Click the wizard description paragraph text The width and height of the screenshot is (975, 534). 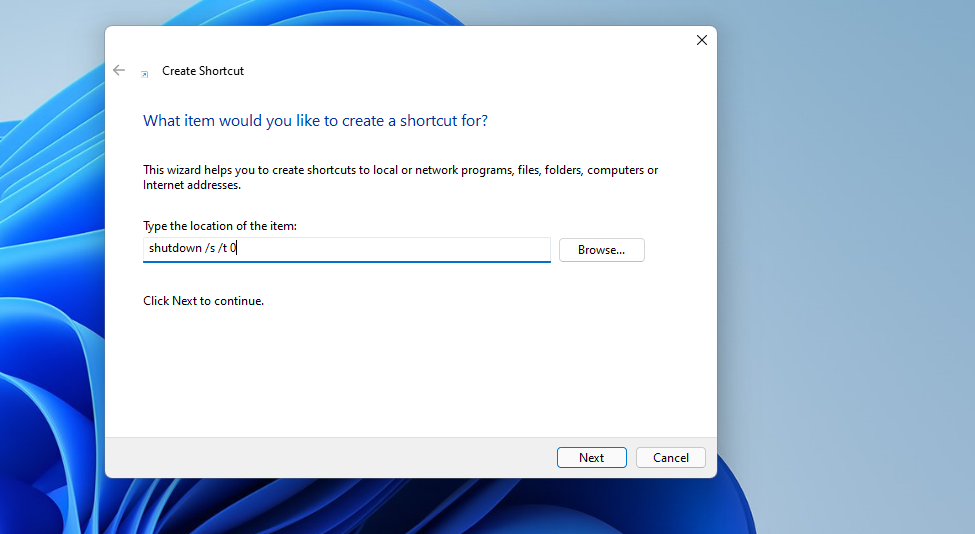(x=400, y=177)
